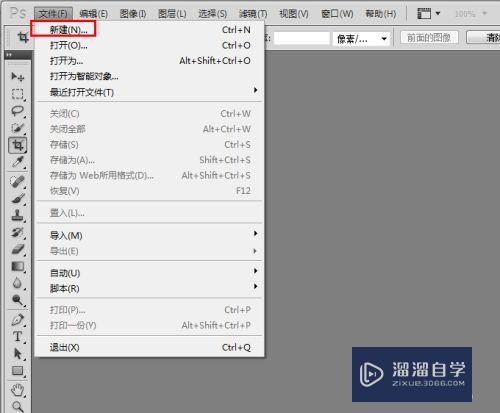
Task: Select the Clone Stamp tool
Action: coord(17,215)
